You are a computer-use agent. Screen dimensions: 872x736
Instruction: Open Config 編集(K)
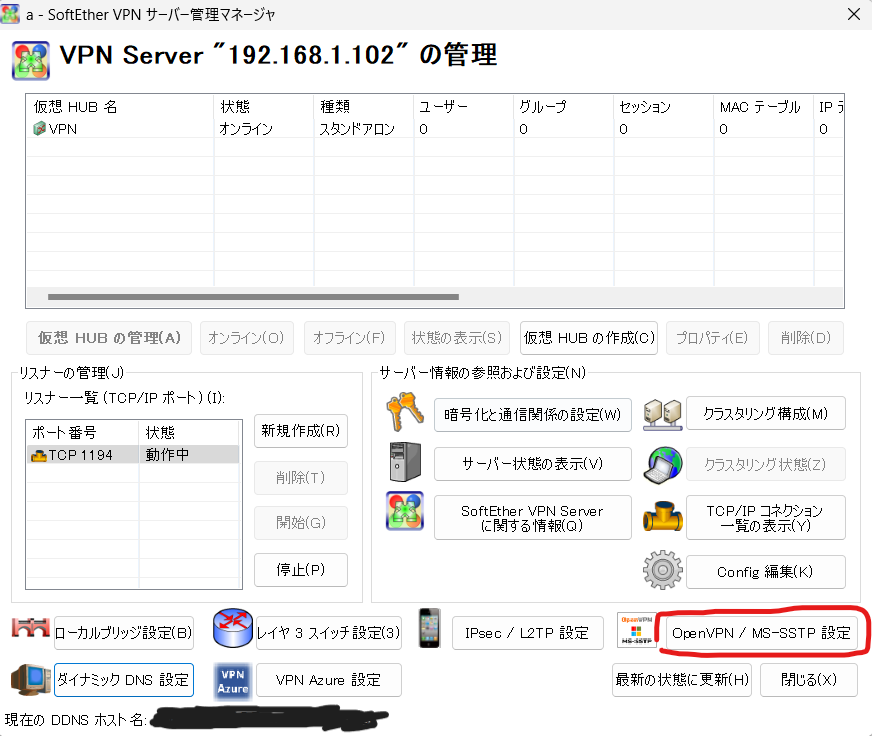pos(766,572)
